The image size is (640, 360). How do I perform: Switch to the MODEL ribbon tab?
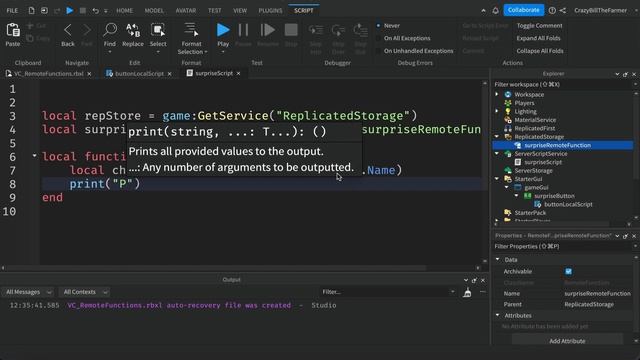(x=154, y=11)
